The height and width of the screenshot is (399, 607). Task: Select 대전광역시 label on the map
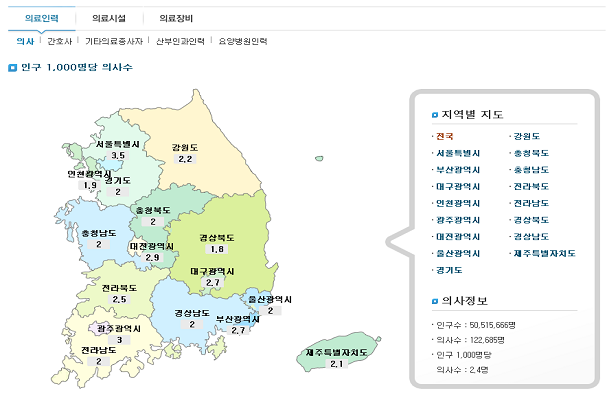tap(152, 247)
